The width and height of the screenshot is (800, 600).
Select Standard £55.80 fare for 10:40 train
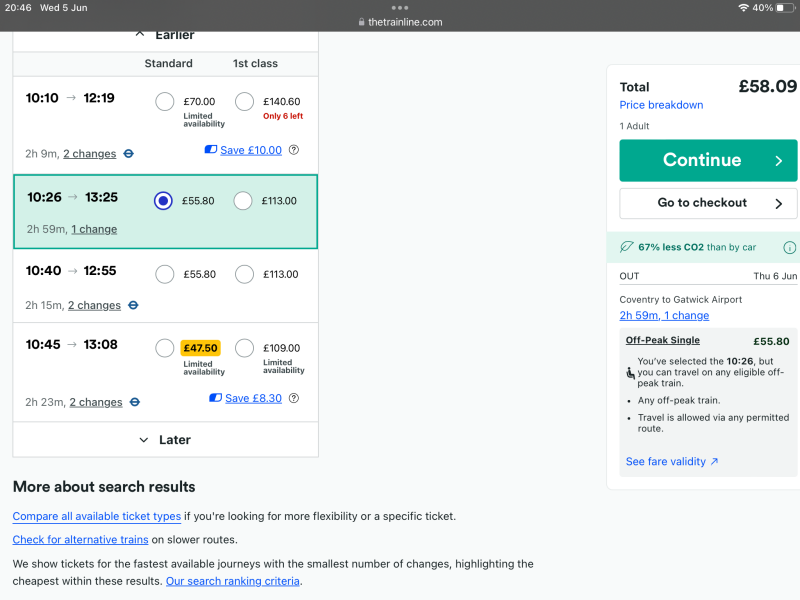[x=165, y=274]
